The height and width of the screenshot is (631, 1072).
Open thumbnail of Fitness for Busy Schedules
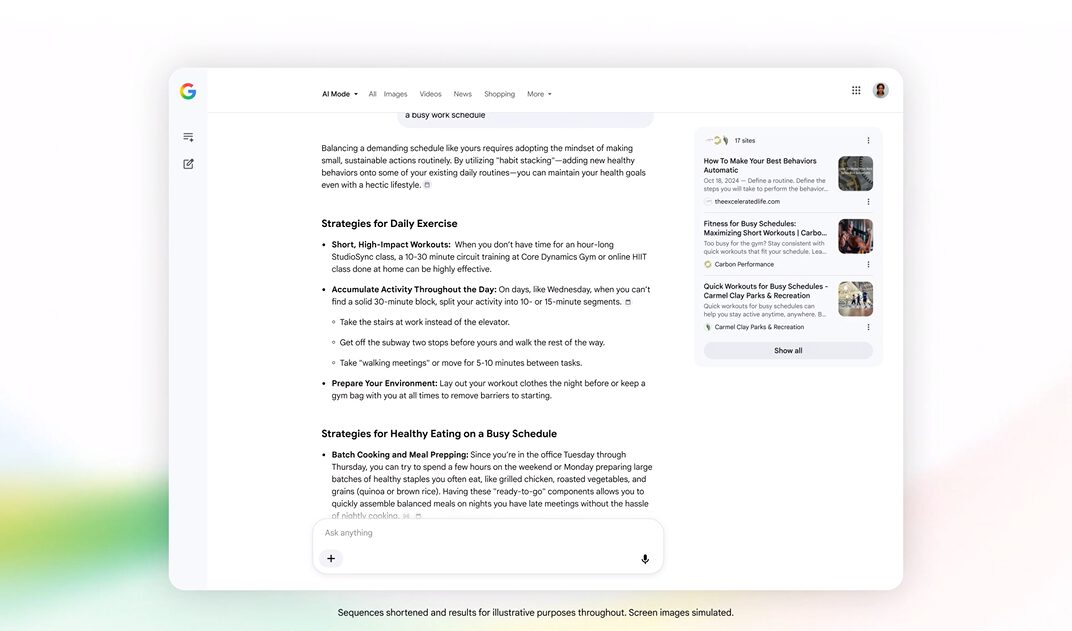[x=855, y=237]
